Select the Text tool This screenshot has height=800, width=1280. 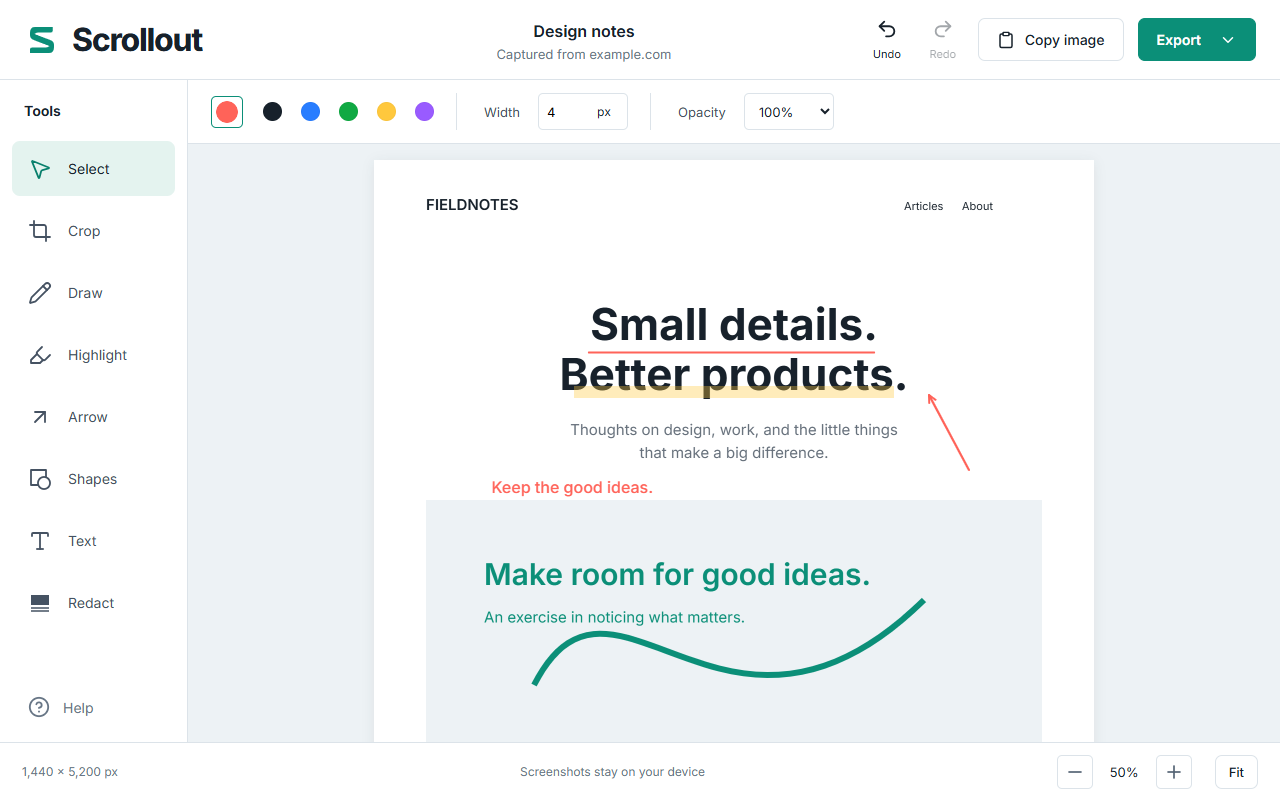(93, 541)
